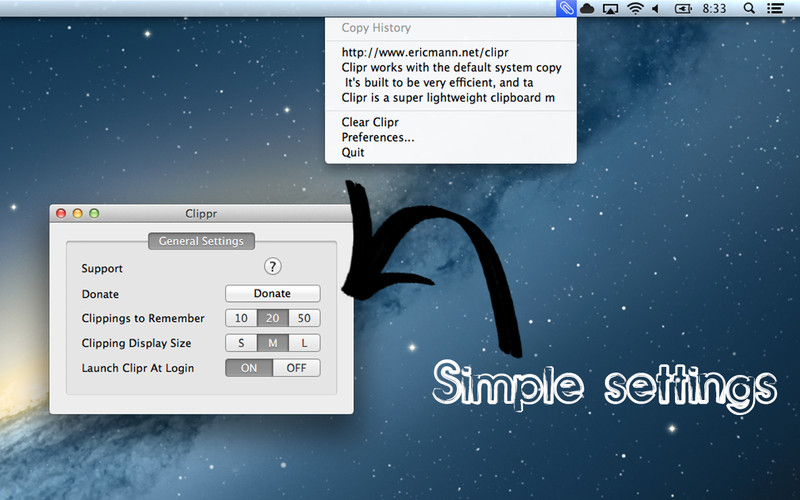This screenshot has height=500, width=800.
Task: Choose L clipping display size
Action: coord(304,343)
